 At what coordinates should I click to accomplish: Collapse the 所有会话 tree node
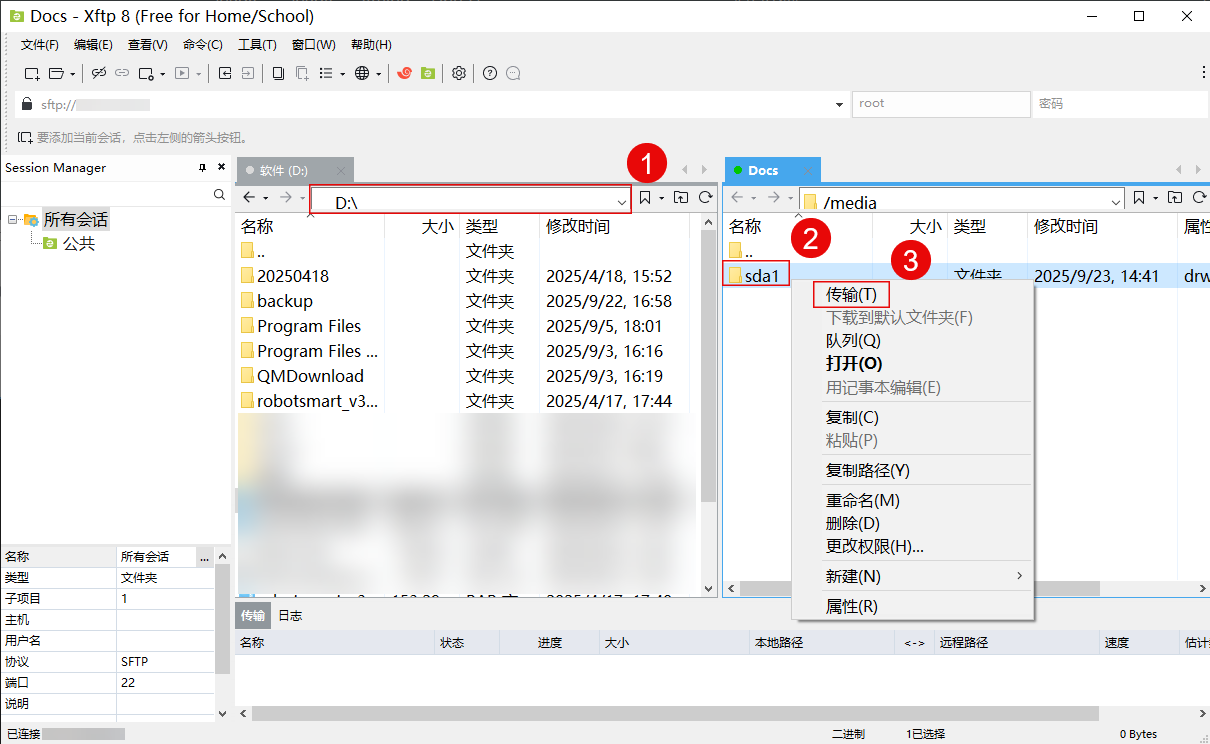pos(13,220)
